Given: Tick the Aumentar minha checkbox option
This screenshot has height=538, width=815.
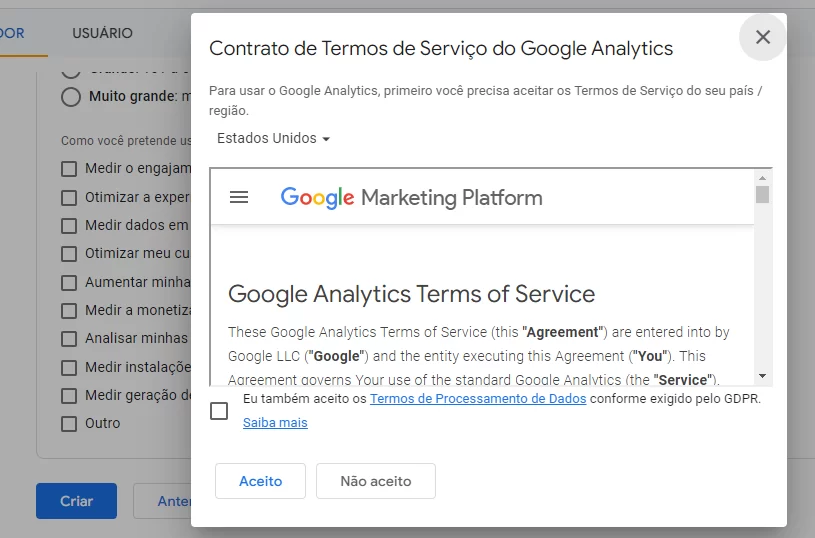Looking at the screenshot, I should (69, 283).
